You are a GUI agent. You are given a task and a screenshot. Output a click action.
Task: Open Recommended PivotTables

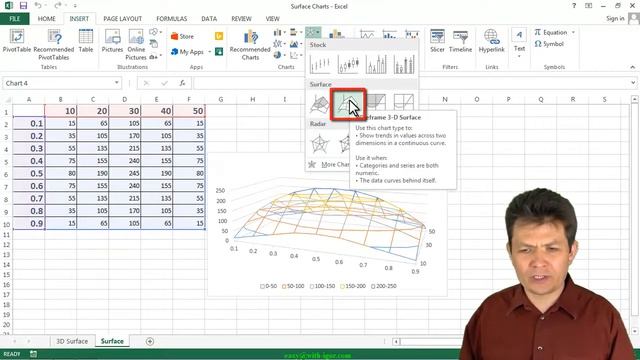(54, 44)
